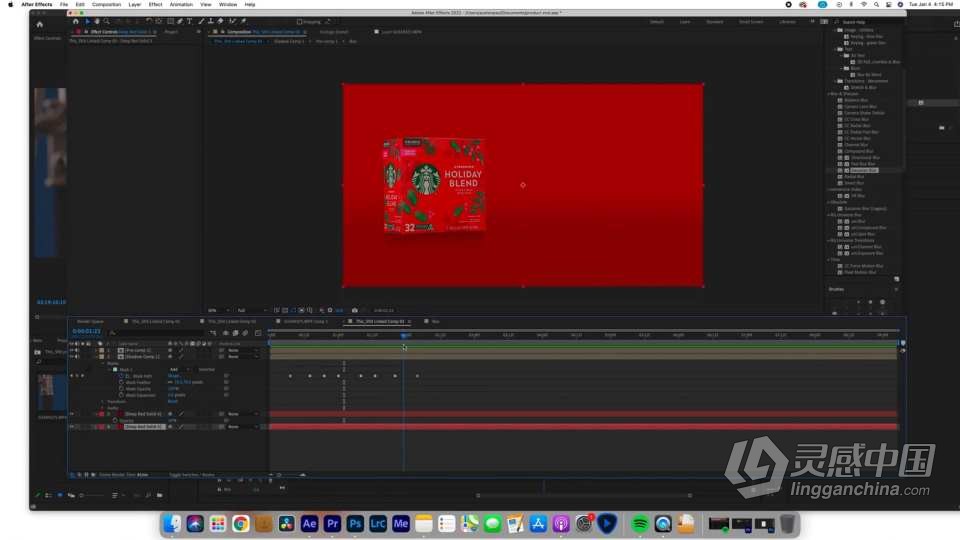Click the Mask Path stopwatch
The image size is (960, 540).
pyautogui.click(x=121, y=376)
